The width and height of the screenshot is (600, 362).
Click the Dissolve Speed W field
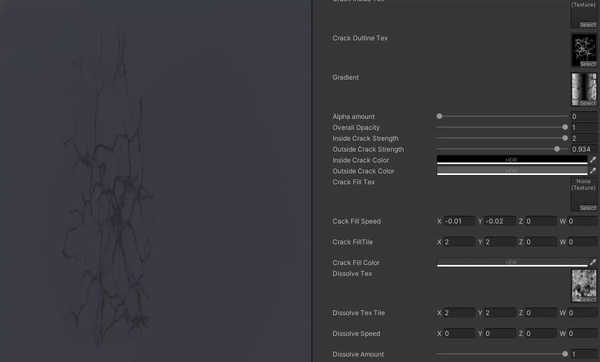582,333
